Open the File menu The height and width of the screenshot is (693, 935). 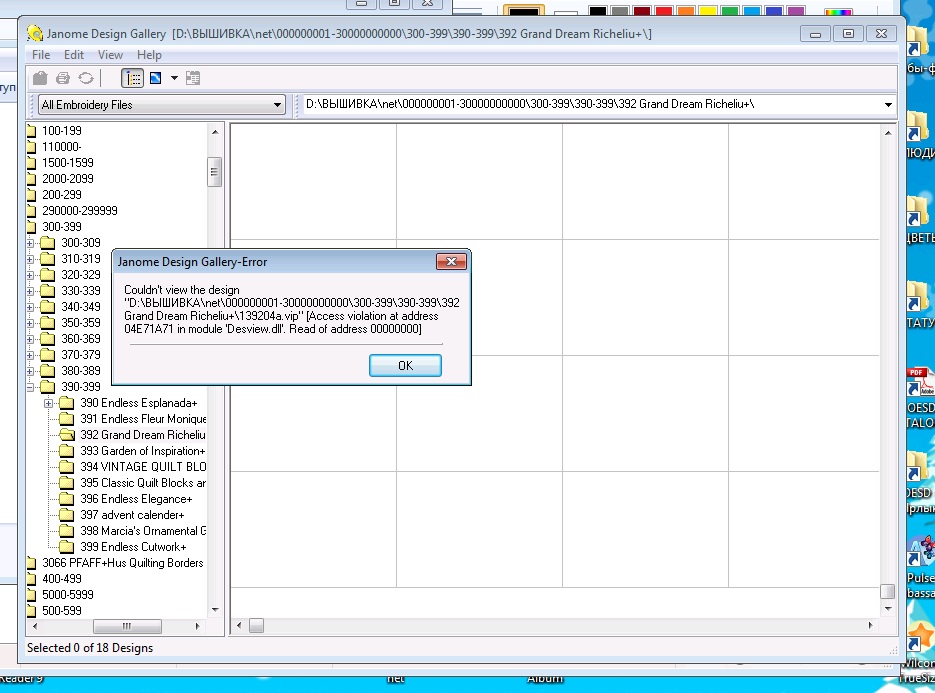click(41, 55)
